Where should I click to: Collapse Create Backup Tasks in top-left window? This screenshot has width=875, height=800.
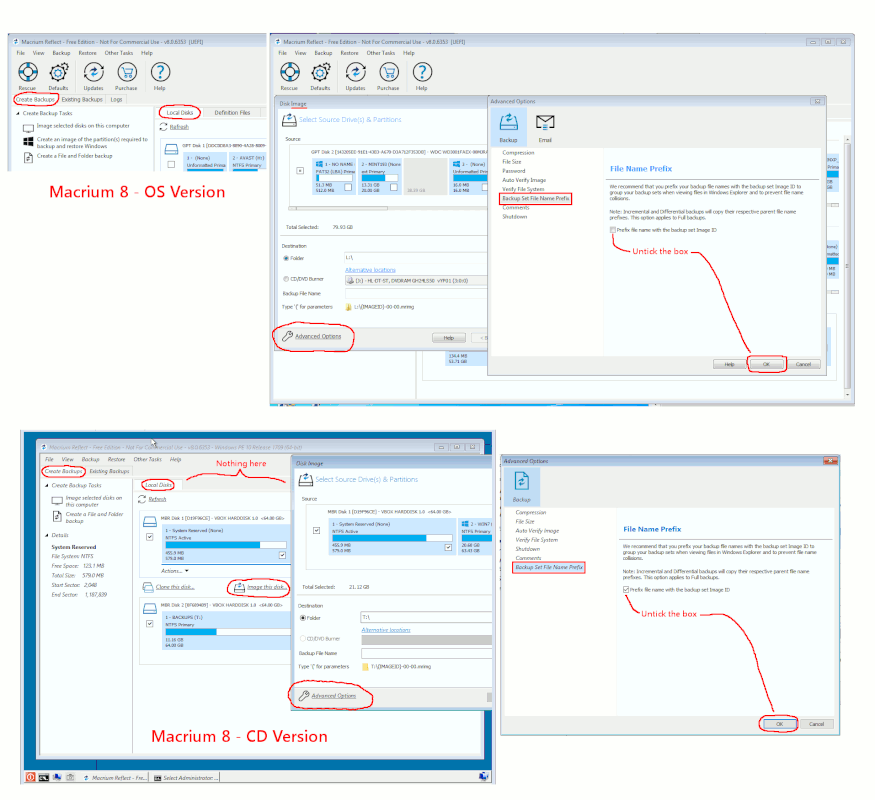tap(18, 113)
